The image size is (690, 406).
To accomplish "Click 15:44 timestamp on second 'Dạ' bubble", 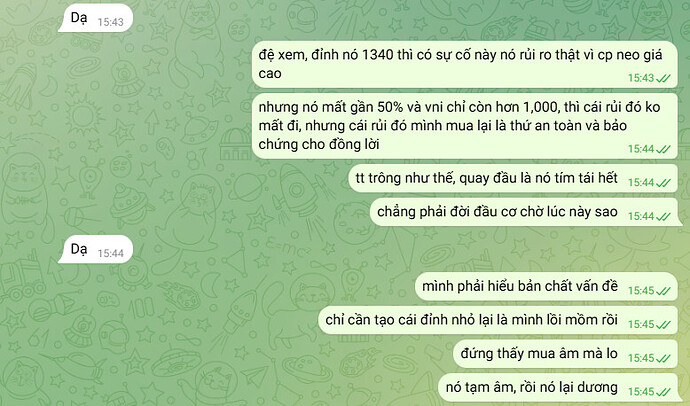I will (x=110, y=253).
